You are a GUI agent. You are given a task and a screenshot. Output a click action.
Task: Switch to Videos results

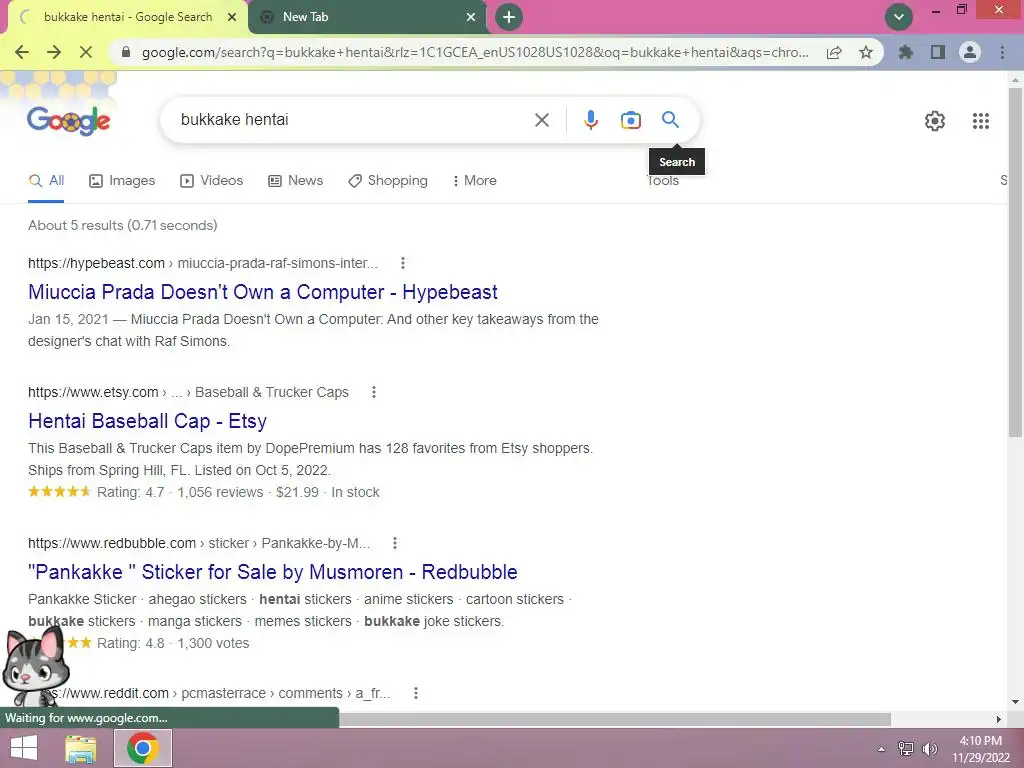(212, 181)
